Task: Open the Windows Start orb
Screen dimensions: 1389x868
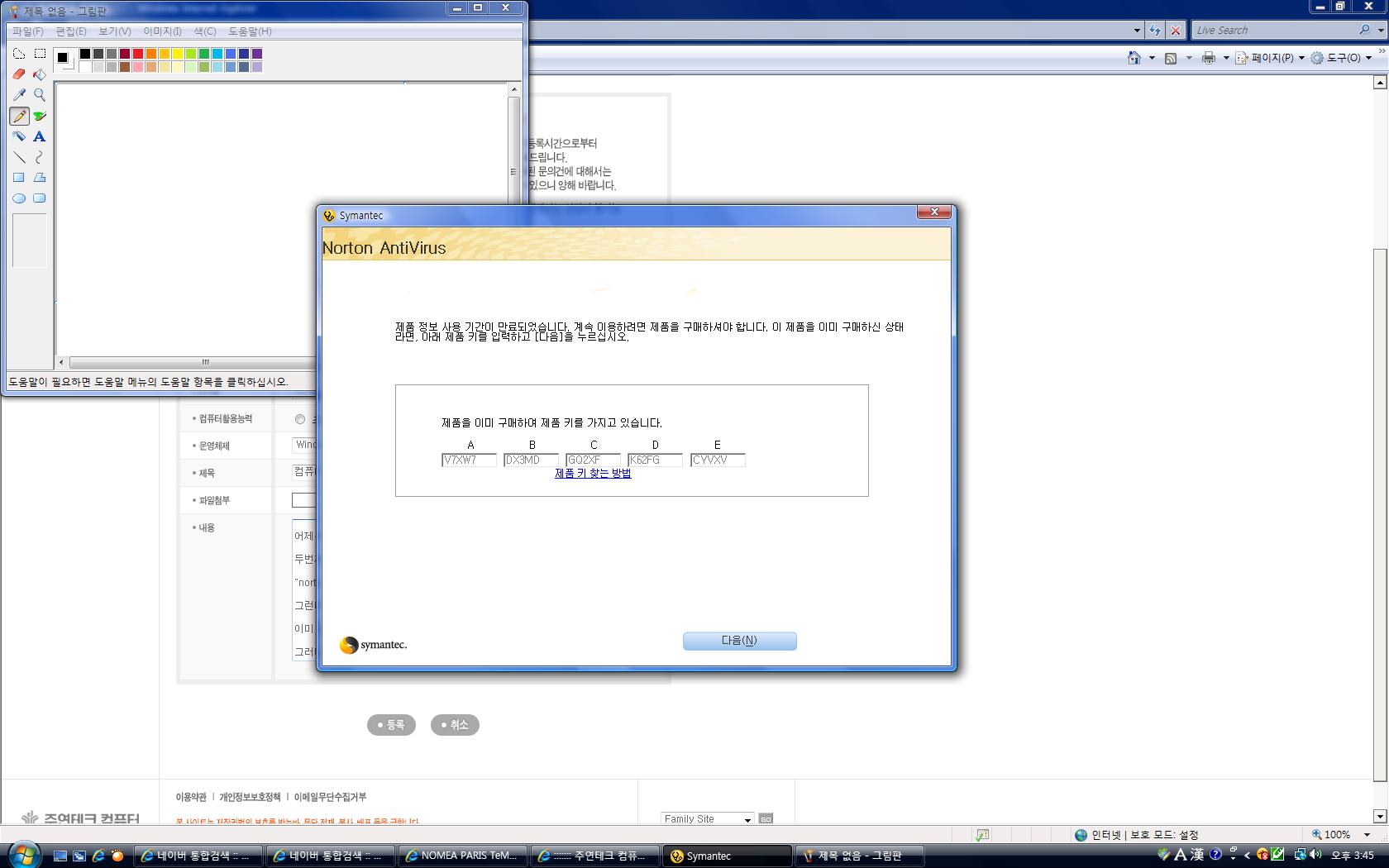Action: [22, 855]
